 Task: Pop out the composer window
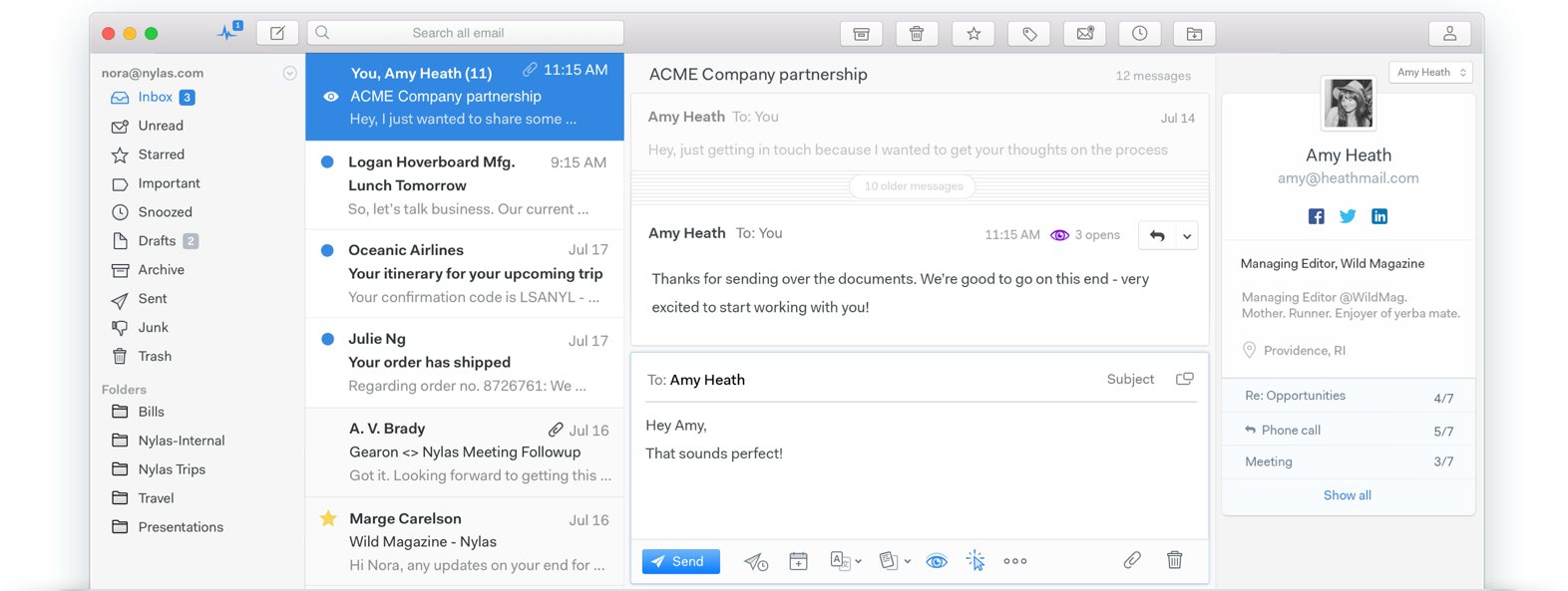1185,379
